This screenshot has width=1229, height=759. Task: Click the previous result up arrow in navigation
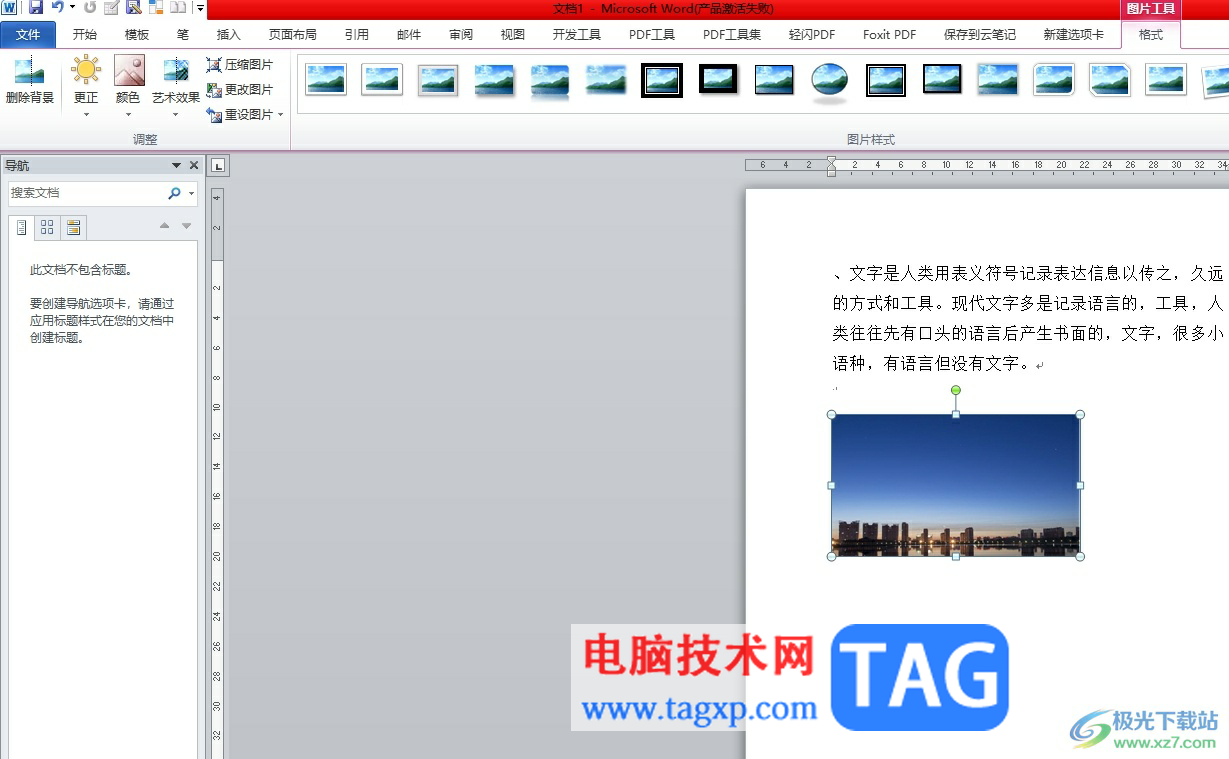[165, 226]
